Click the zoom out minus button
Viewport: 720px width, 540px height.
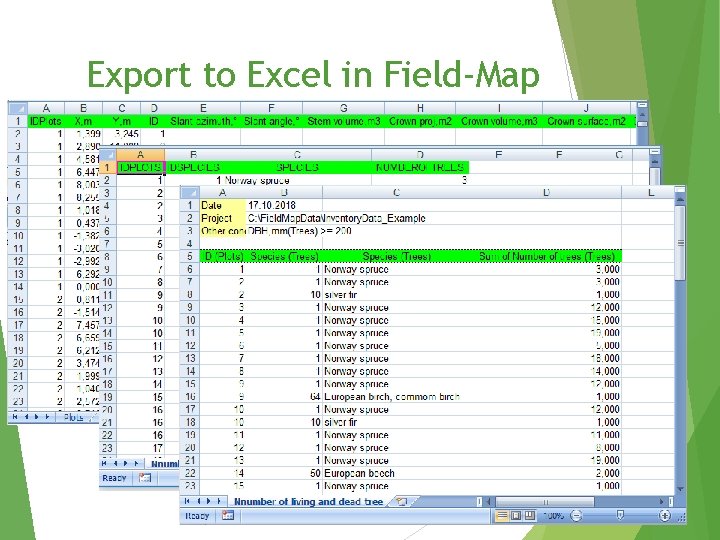tap(576, 516)
